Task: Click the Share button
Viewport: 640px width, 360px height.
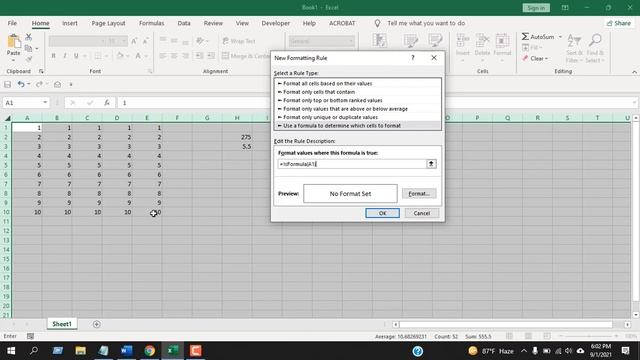Action: (619, 23)
